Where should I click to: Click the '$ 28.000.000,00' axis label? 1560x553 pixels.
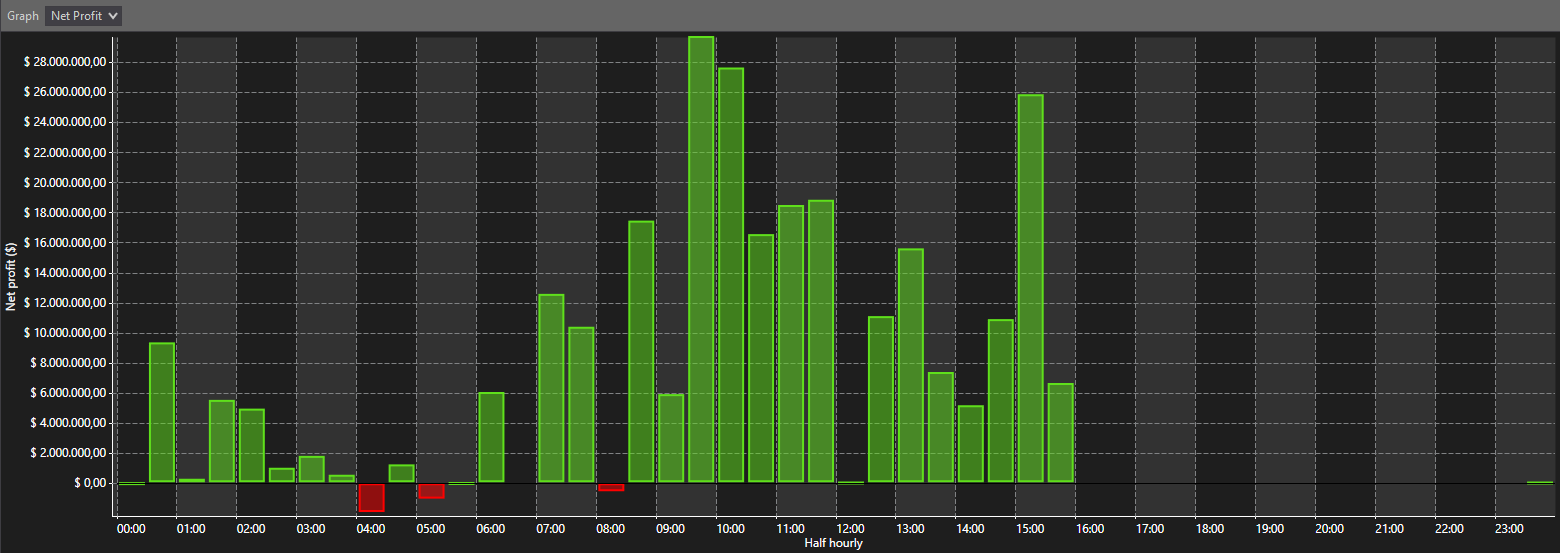[x=64, y=62]
